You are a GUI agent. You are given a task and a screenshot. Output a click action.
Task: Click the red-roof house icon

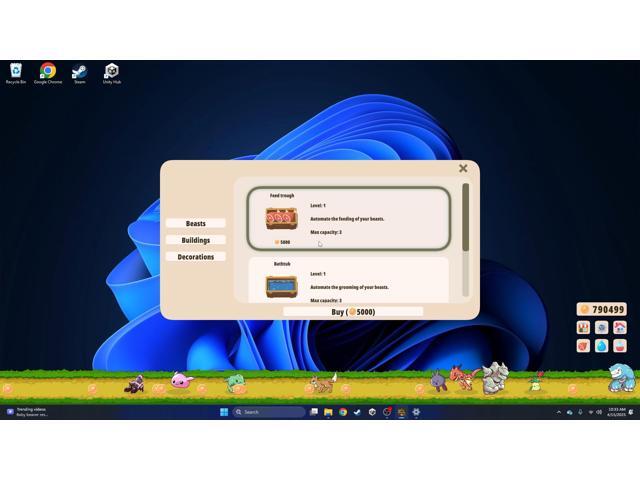point(620,327)
